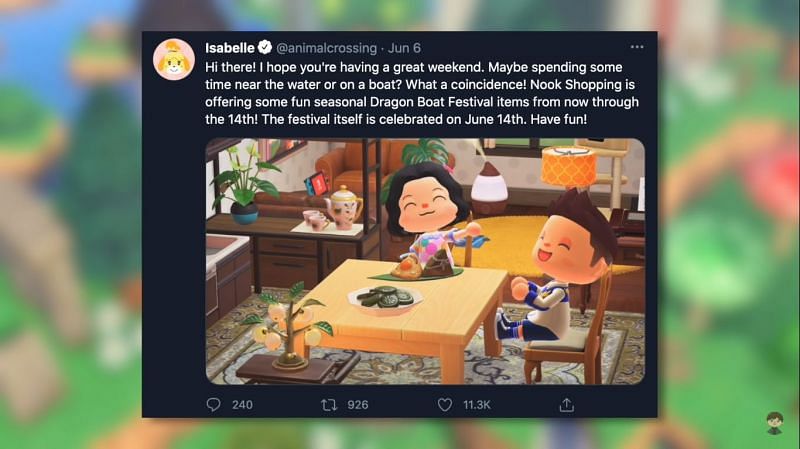Image resolution: width=800 pixels, height=449 pixels.
Task: Click the tweet body text
Action: 422,93
